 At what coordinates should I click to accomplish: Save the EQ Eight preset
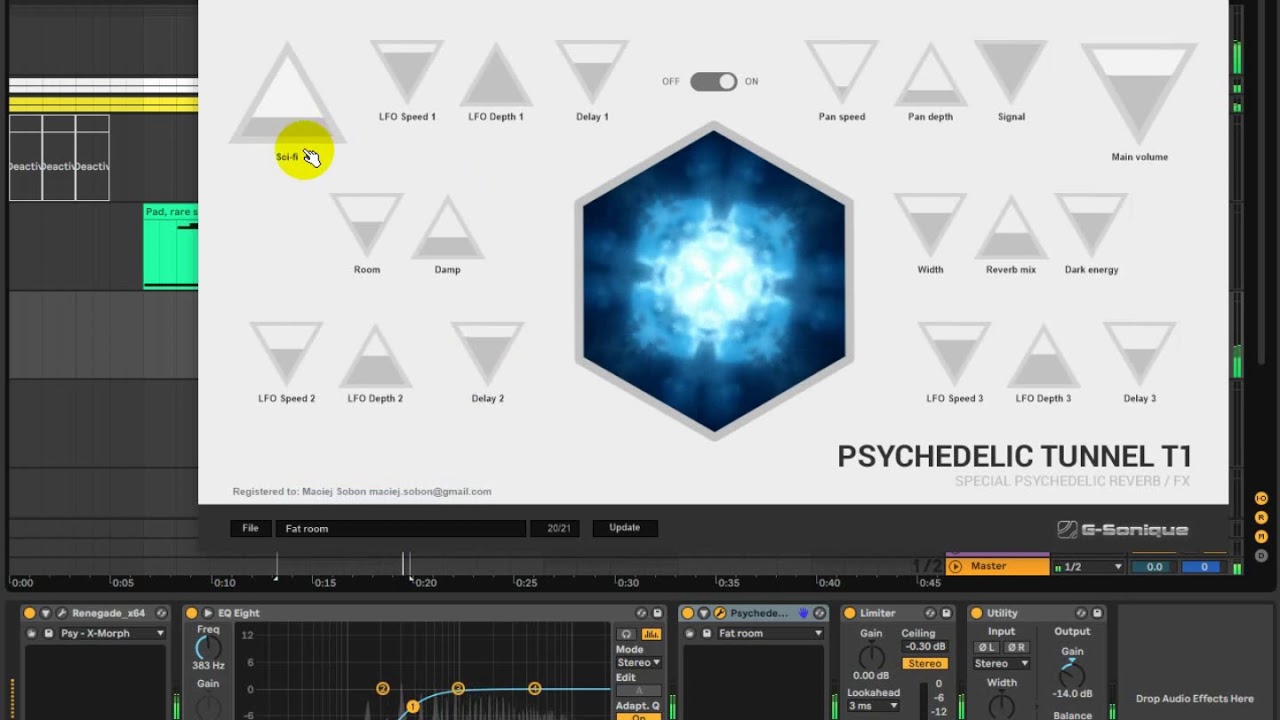coord(657,613)
